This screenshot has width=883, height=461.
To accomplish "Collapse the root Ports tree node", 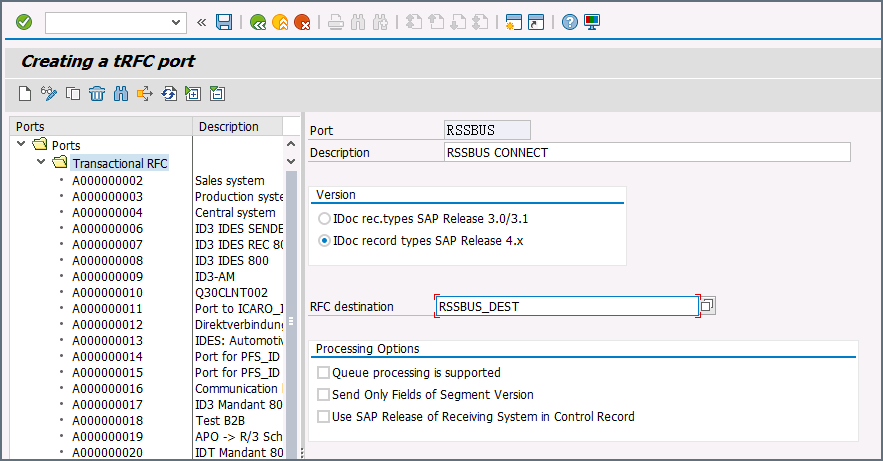I will coord(21,145).
